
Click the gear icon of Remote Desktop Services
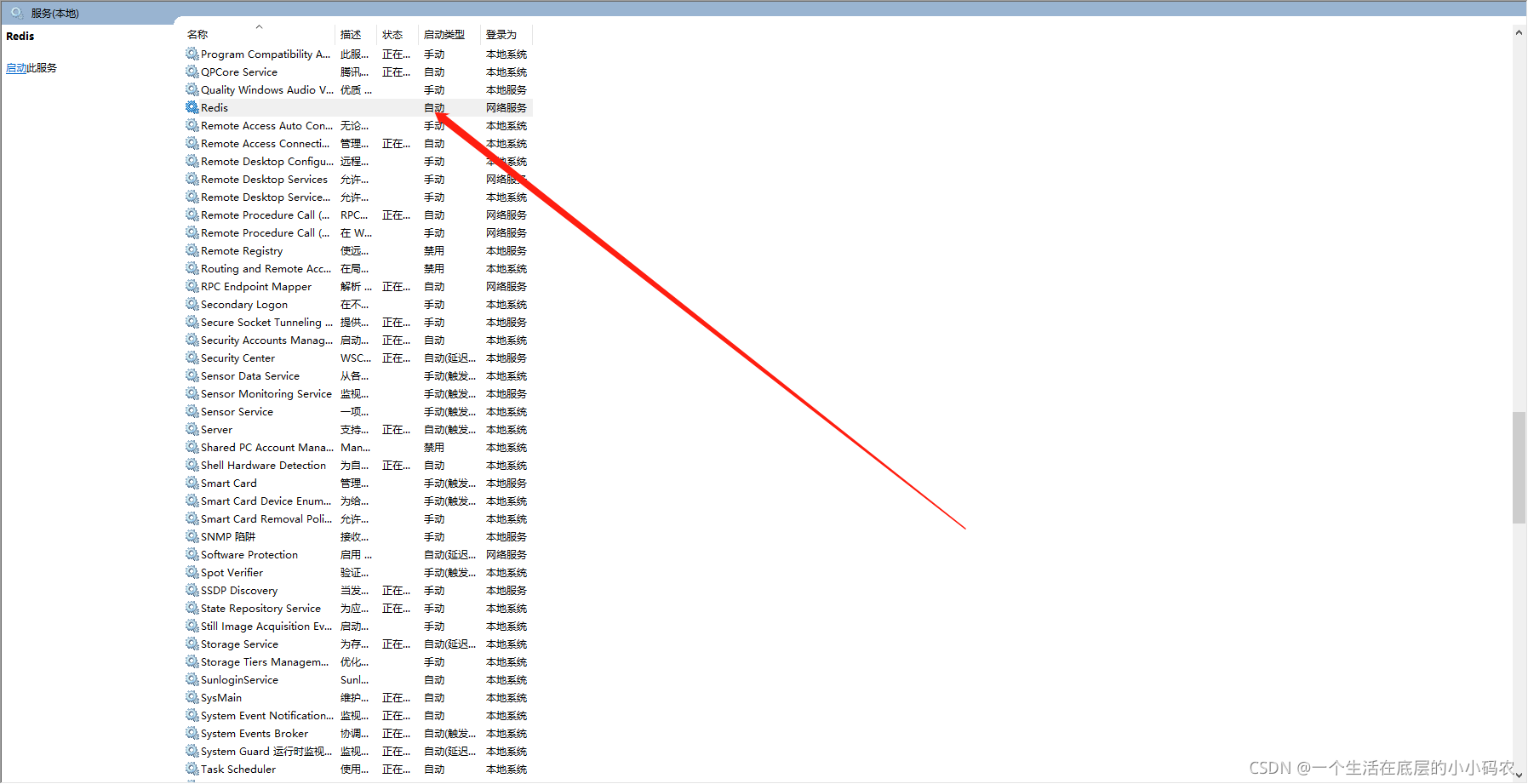(192, 179)
